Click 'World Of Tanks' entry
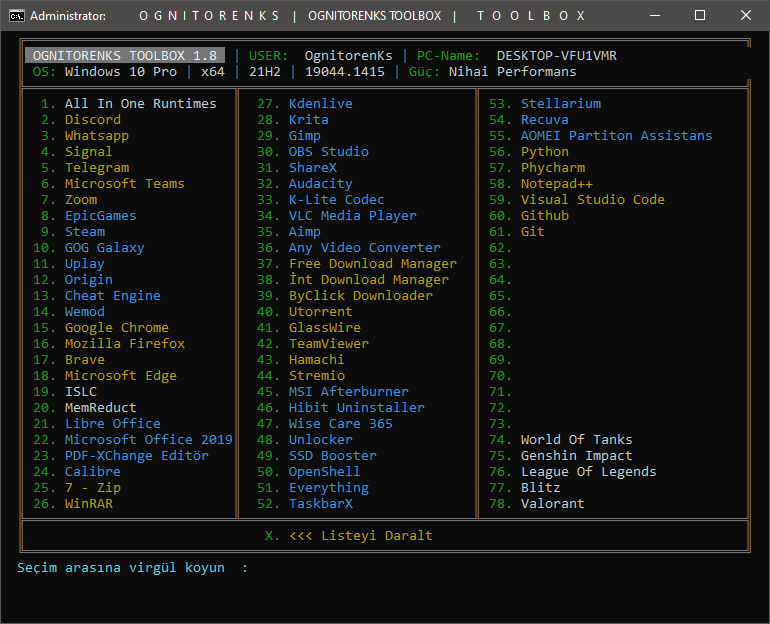Image resolution: width=770 pixels, height=624 pixels. (577, 440)
